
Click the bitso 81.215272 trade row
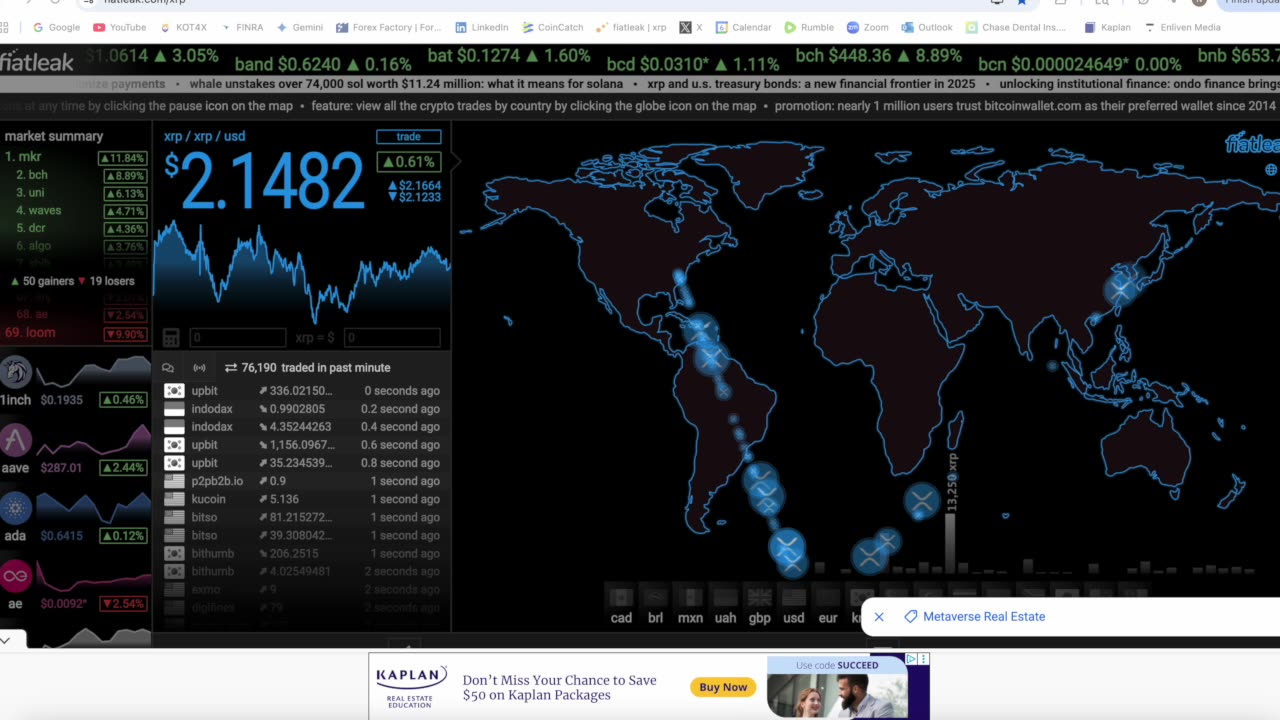[x=301, y=517]
